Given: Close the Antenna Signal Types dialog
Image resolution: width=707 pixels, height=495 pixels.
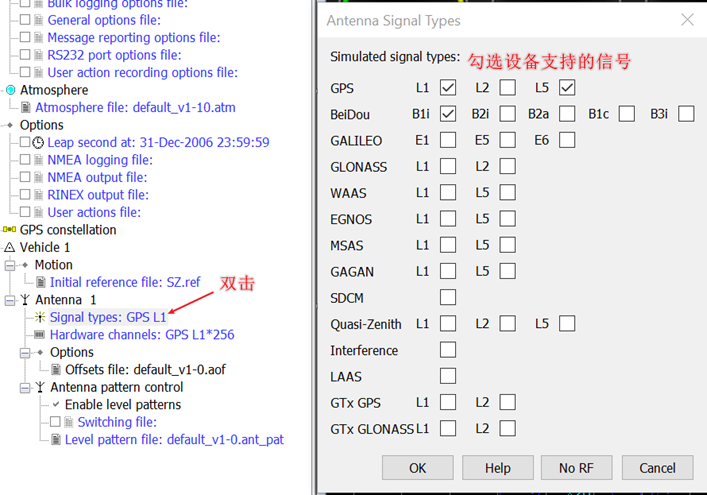Looking at the screenshot, I should pyautogui.click(x=687, y=20).
